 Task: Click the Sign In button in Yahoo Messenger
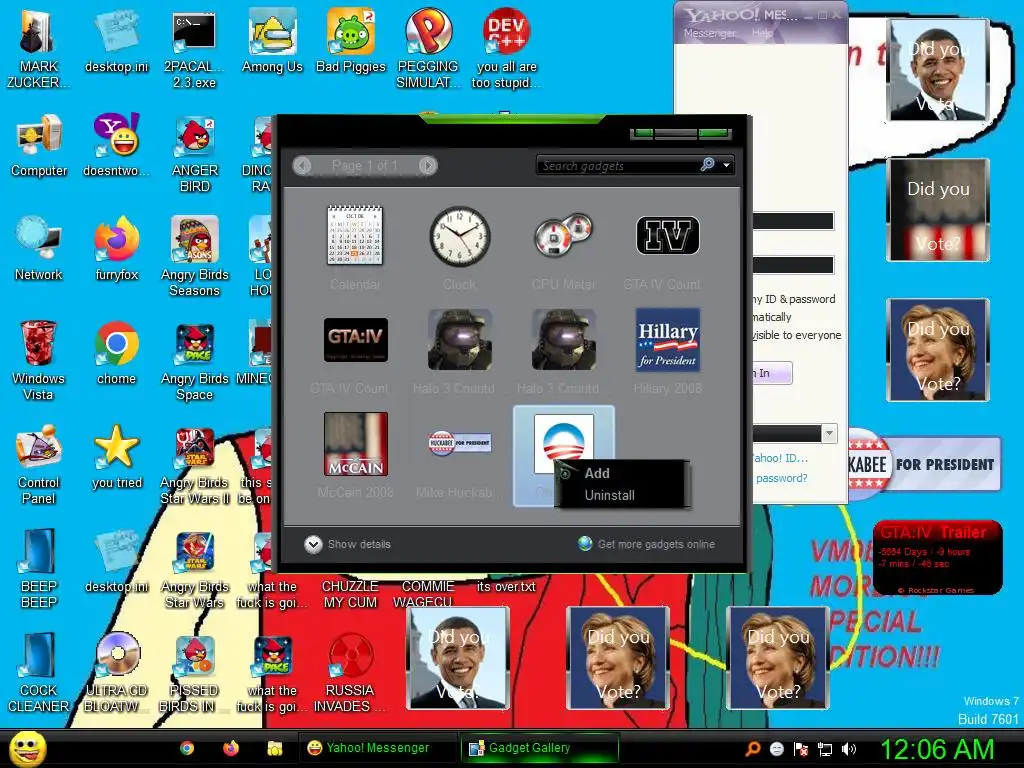point(773,373)
